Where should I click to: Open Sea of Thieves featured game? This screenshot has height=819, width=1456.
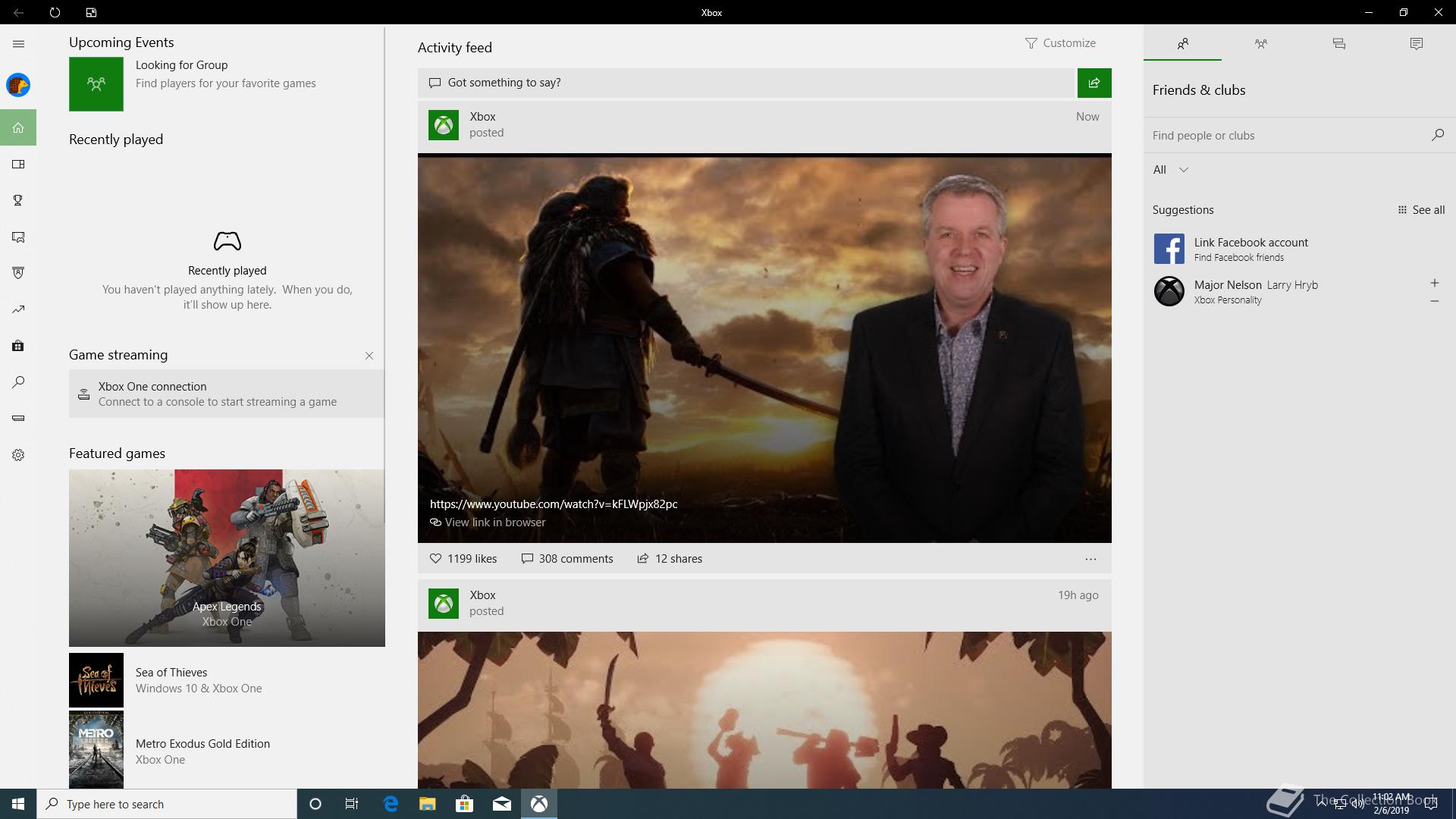tap(226, 680)
